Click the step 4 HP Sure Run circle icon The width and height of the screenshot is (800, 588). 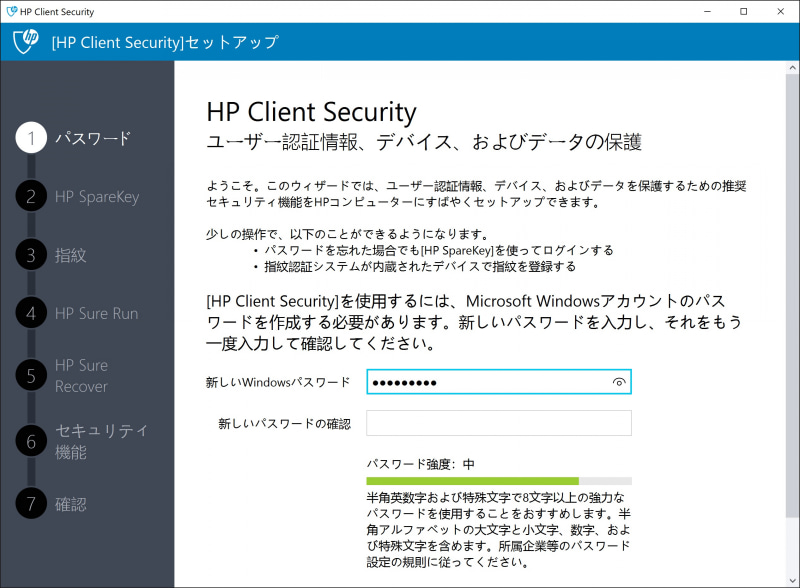point(30,315)
